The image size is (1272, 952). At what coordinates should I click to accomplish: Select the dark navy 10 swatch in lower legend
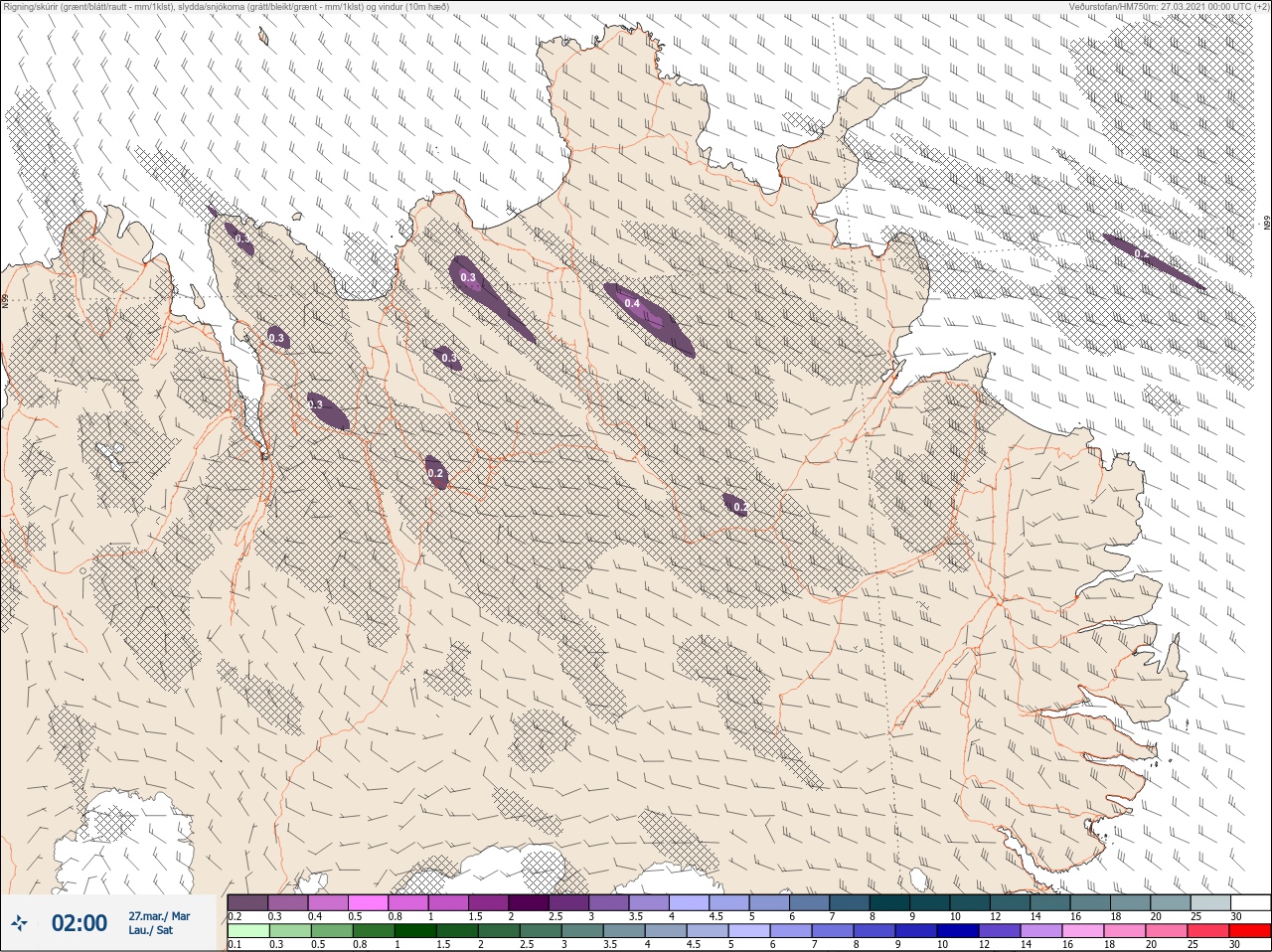coord(959,931)
